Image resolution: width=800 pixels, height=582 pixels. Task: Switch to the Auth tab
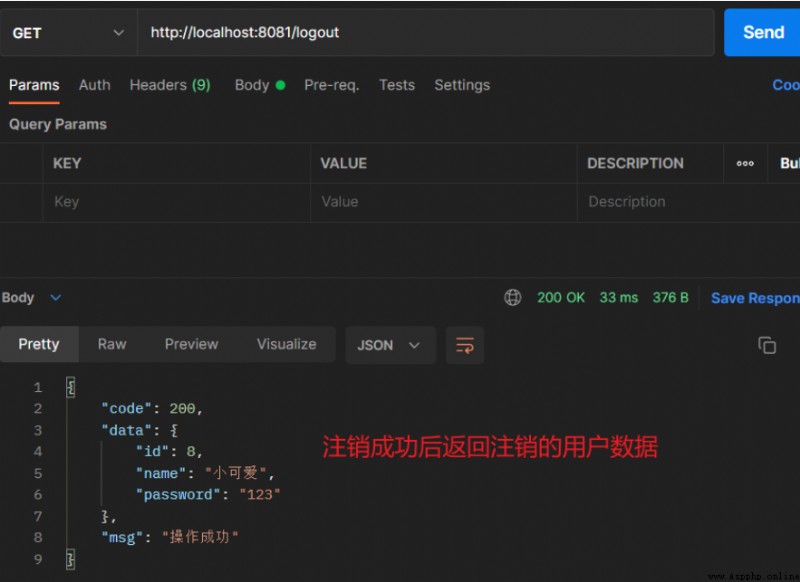[x=94, y=85]
